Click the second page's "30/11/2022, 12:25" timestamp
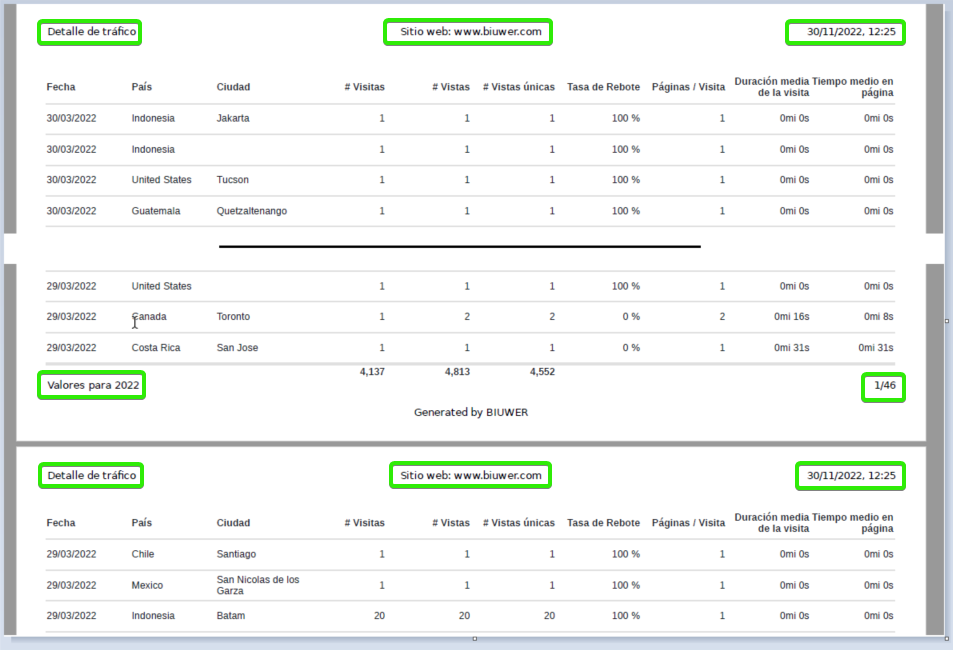The width and height of the screenshot is (953, 650). pos(850,476)
